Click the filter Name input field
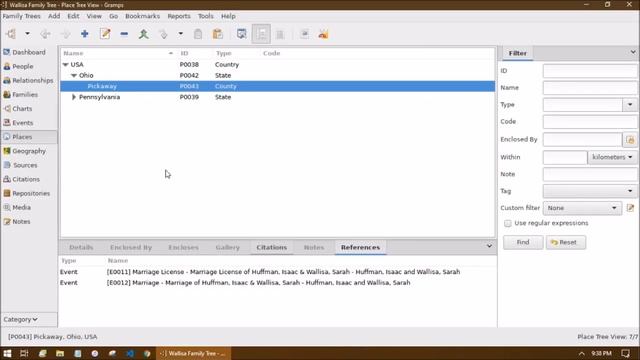640x360 pixels. (590, 88)
